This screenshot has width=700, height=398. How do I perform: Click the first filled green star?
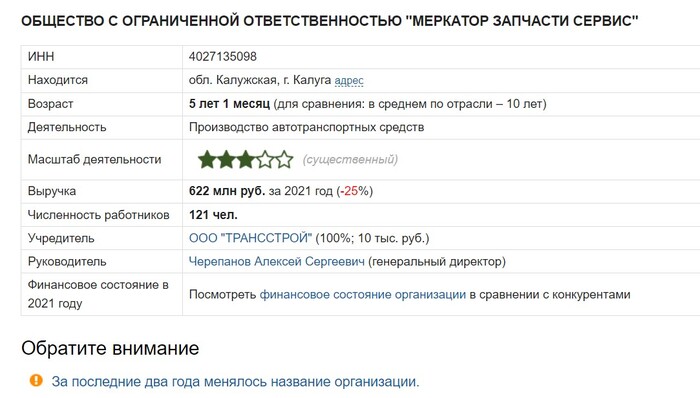pos(207,160)
